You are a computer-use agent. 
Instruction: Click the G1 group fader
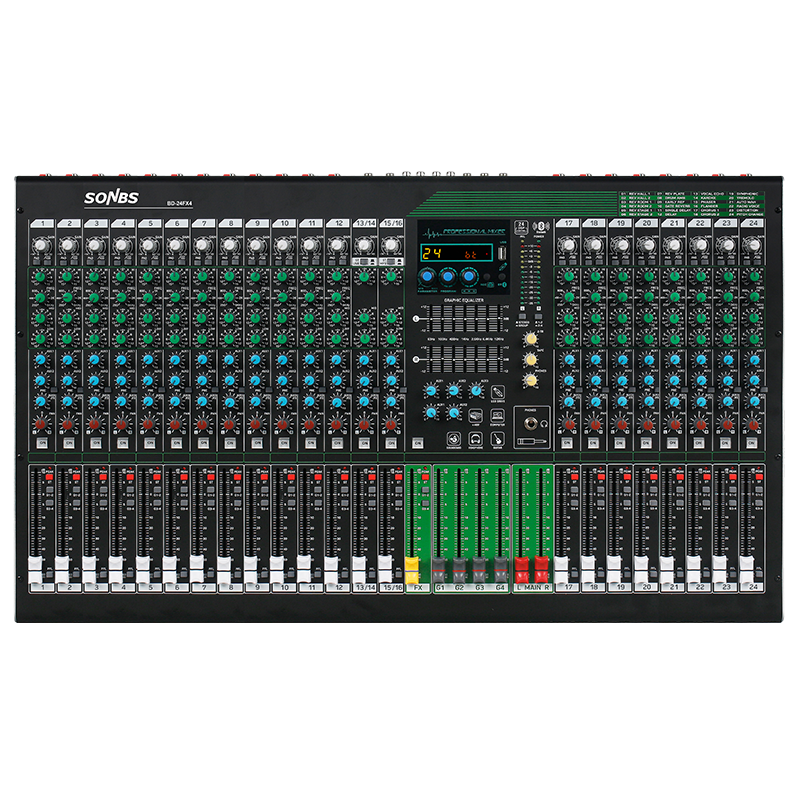coord(441,569)
